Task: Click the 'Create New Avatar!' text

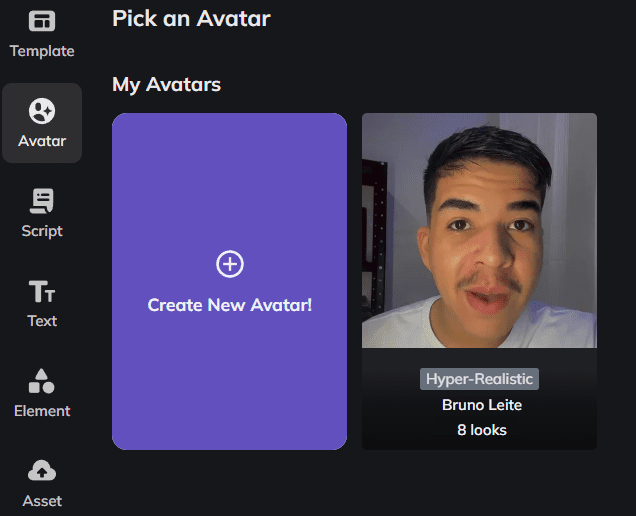Action: pos(230,305)
